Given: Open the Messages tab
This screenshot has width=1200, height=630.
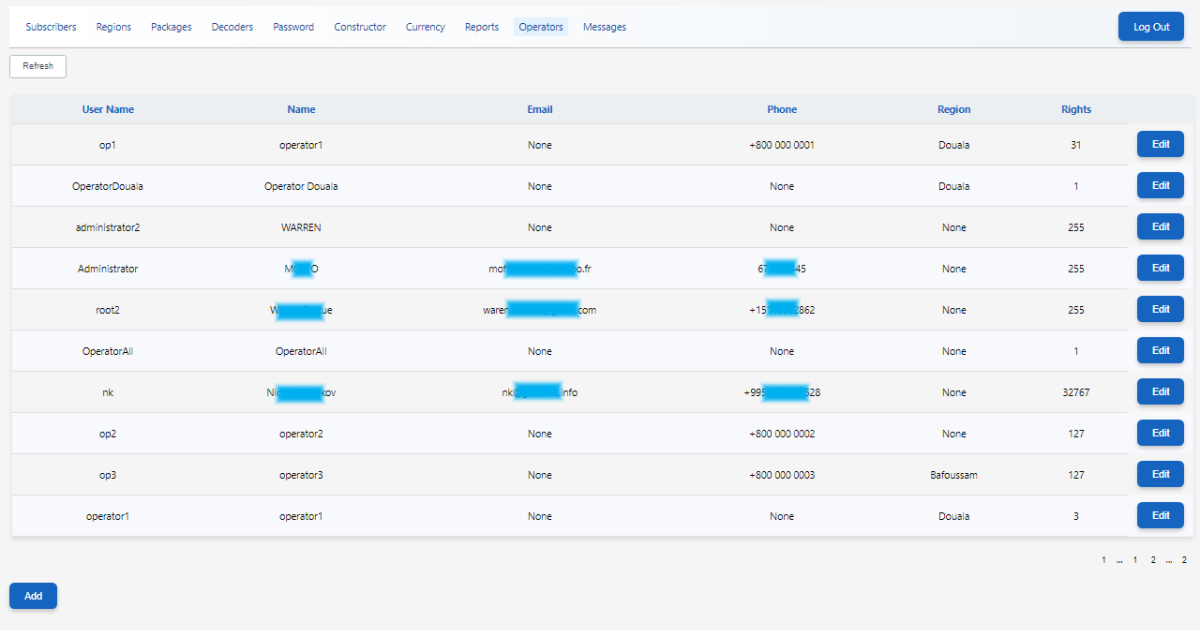Looking at the screenshot, I should point(604,27).
